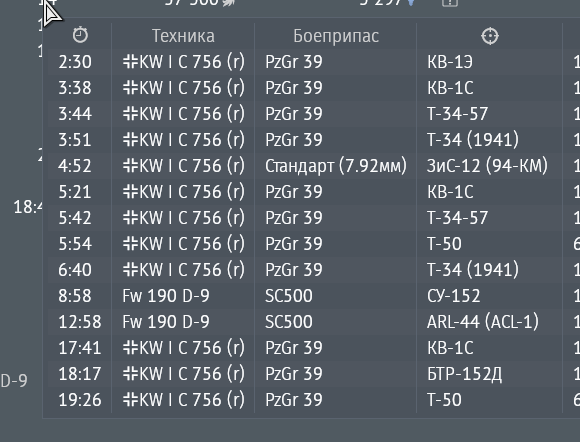Select the Боеприпас column header
580x442 pixels.
coord(336,36)
